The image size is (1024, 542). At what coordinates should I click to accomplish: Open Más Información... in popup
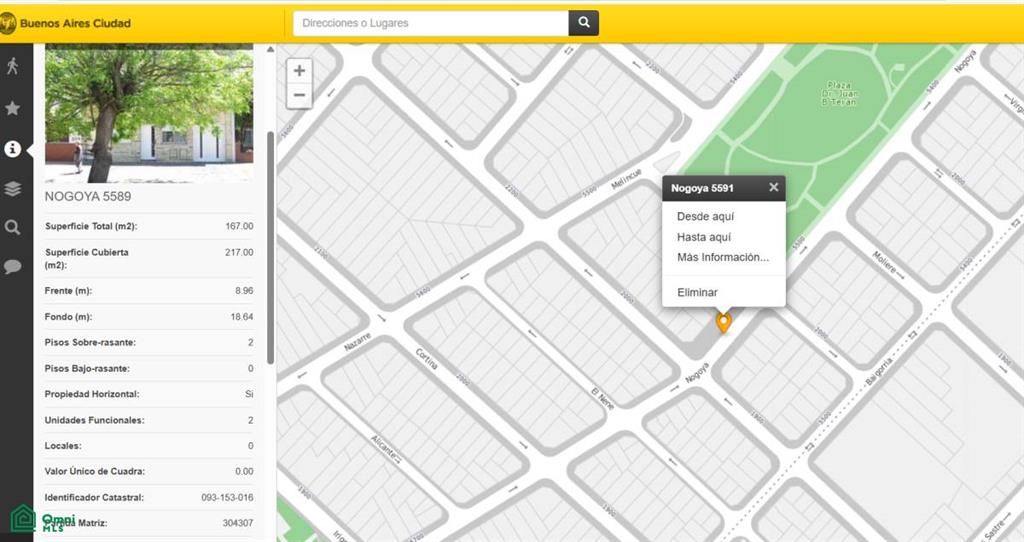(723, 257)
